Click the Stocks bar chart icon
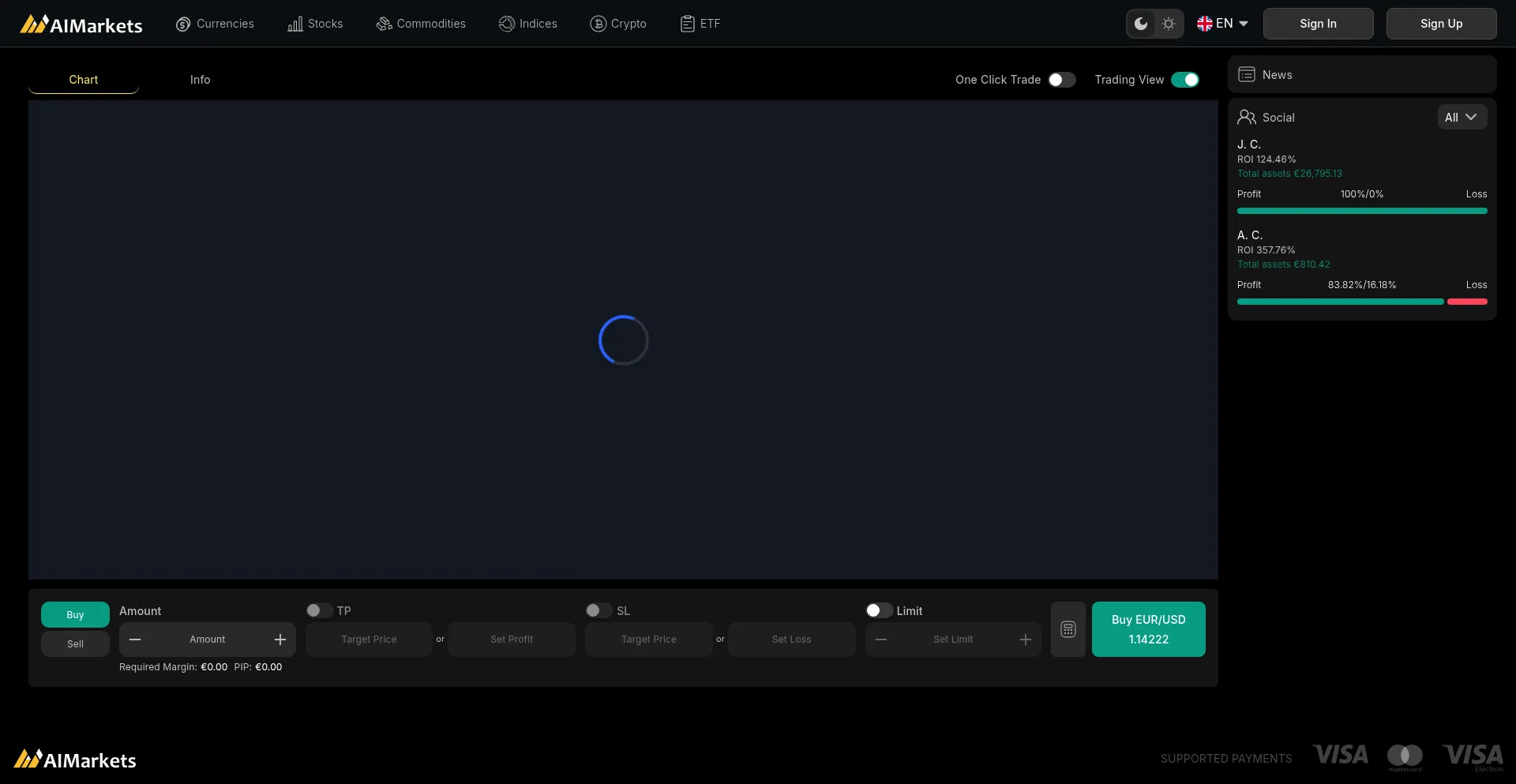Viewport: 1516px width, 784px height. click(295, 24)
